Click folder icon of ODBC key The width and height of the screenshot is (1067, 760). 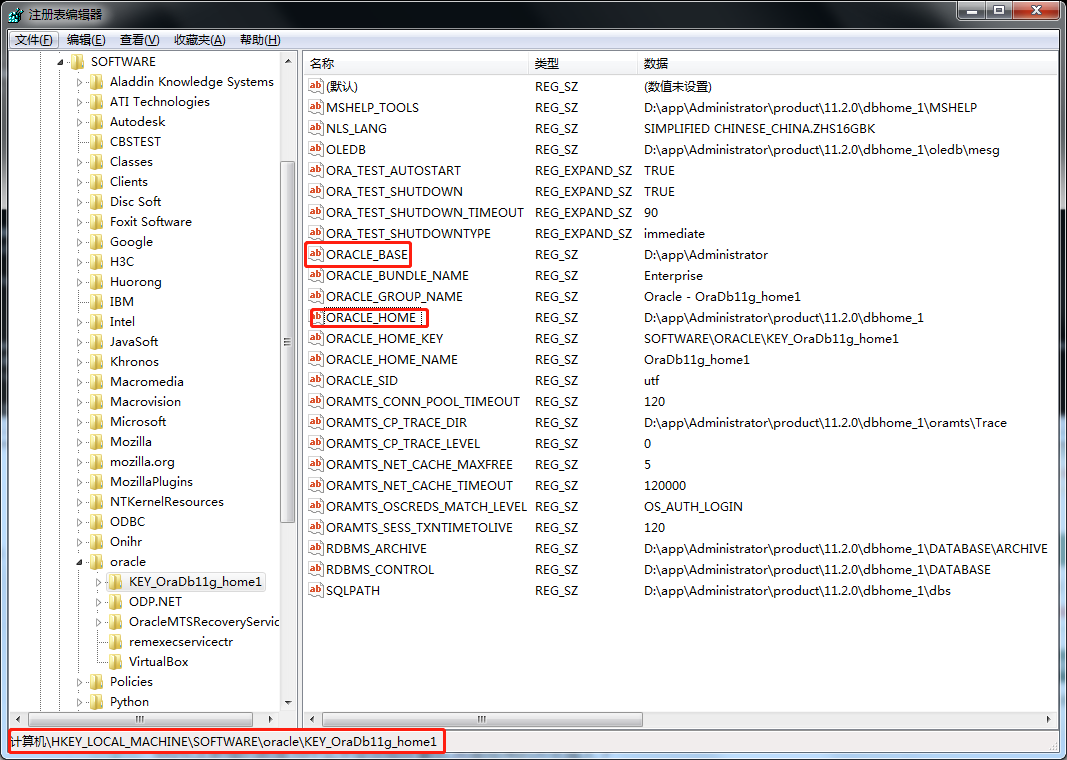(x=97, y=522)
